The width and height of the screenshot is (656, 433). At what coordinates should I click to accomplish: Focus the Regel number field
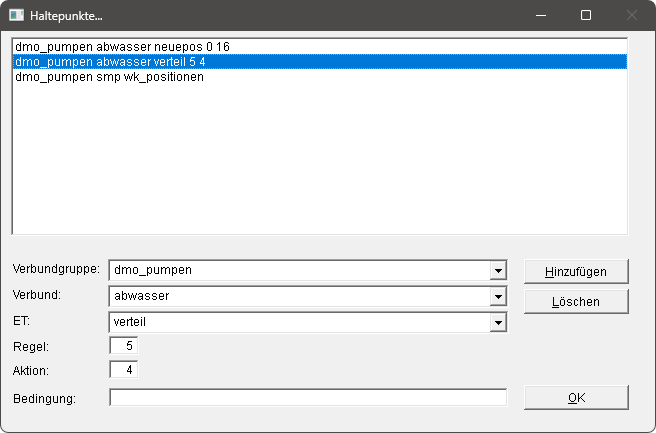(x=123, y=346)
